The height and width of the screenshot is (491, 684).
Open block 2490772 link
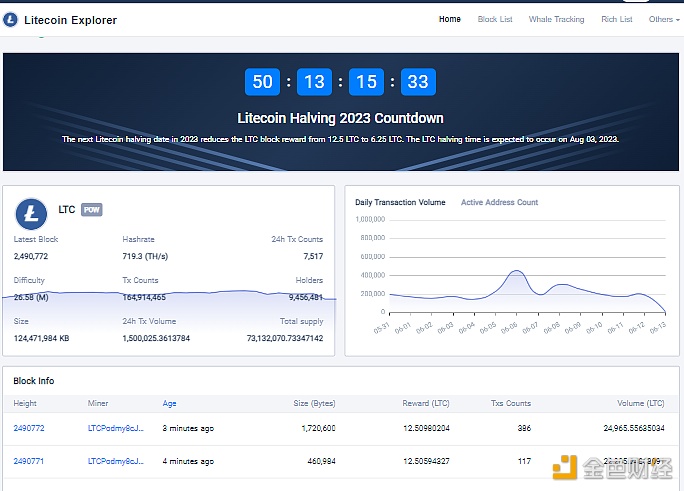[29, 428]
